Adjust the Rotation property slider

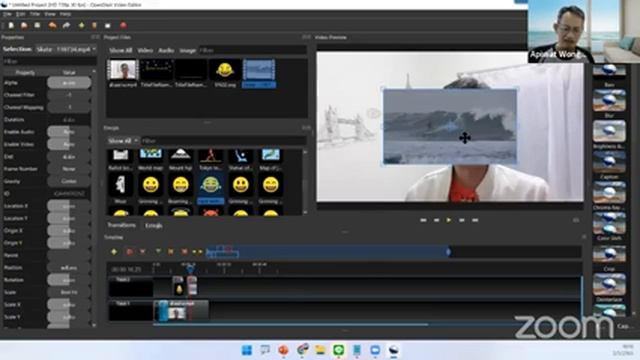point(69,280)
